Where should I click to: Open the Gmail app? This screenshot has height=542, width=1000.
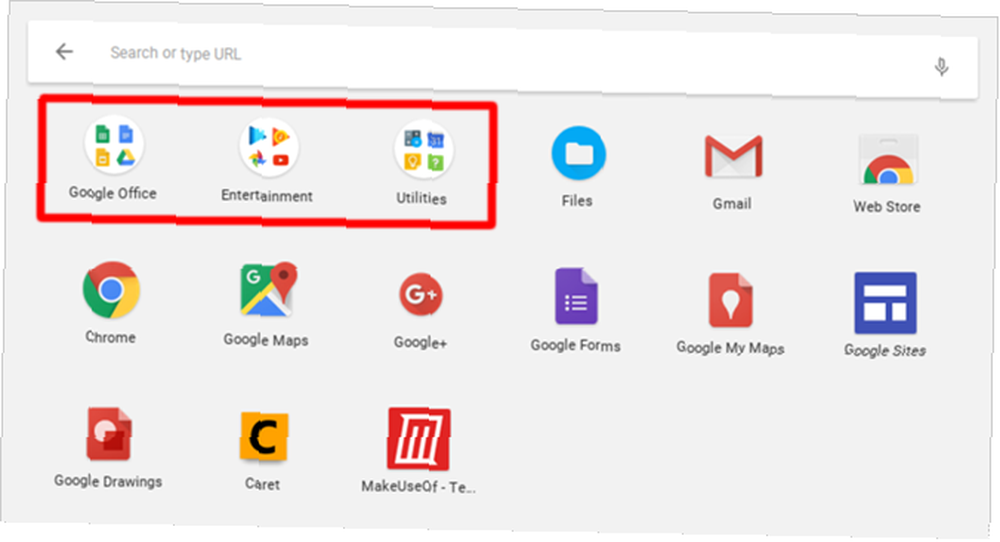pos(733,156)
